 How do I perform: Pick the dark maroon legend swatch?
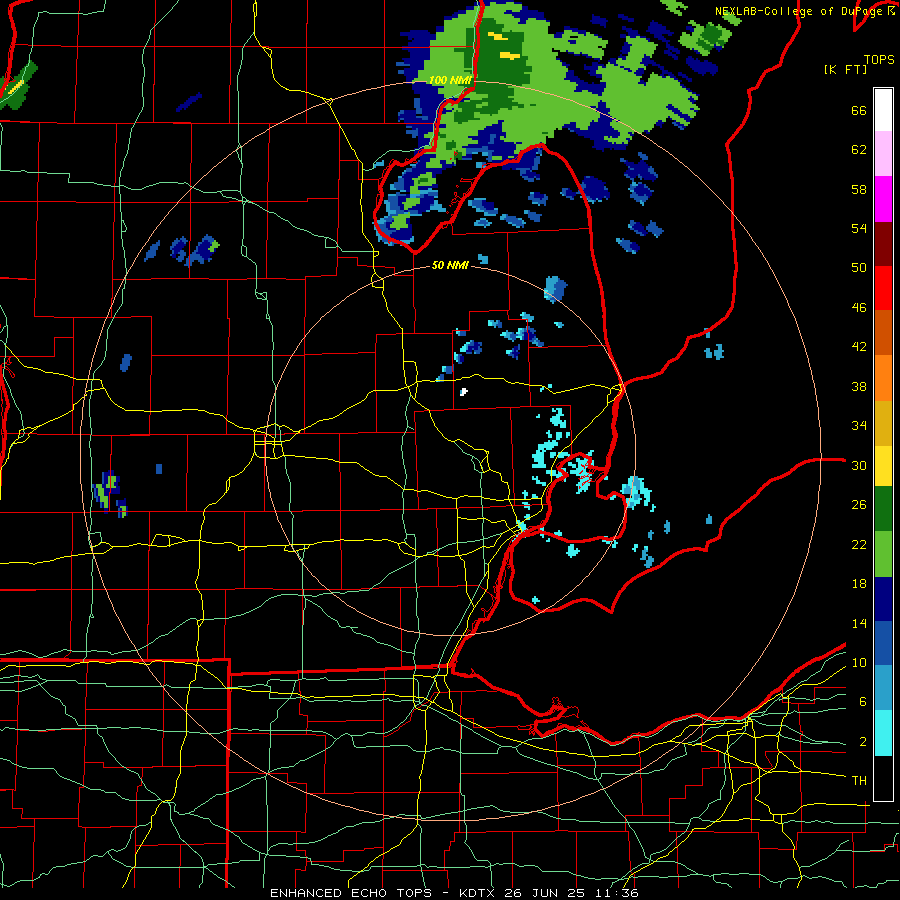click(x=883, y=244)
